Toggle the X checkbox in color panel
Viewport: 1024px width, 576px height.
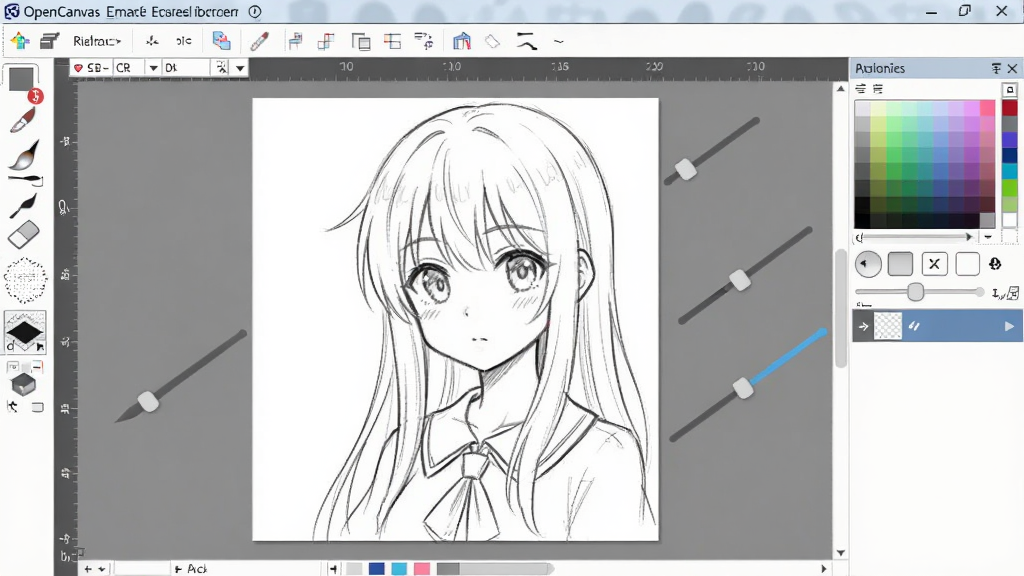(934, 264)
